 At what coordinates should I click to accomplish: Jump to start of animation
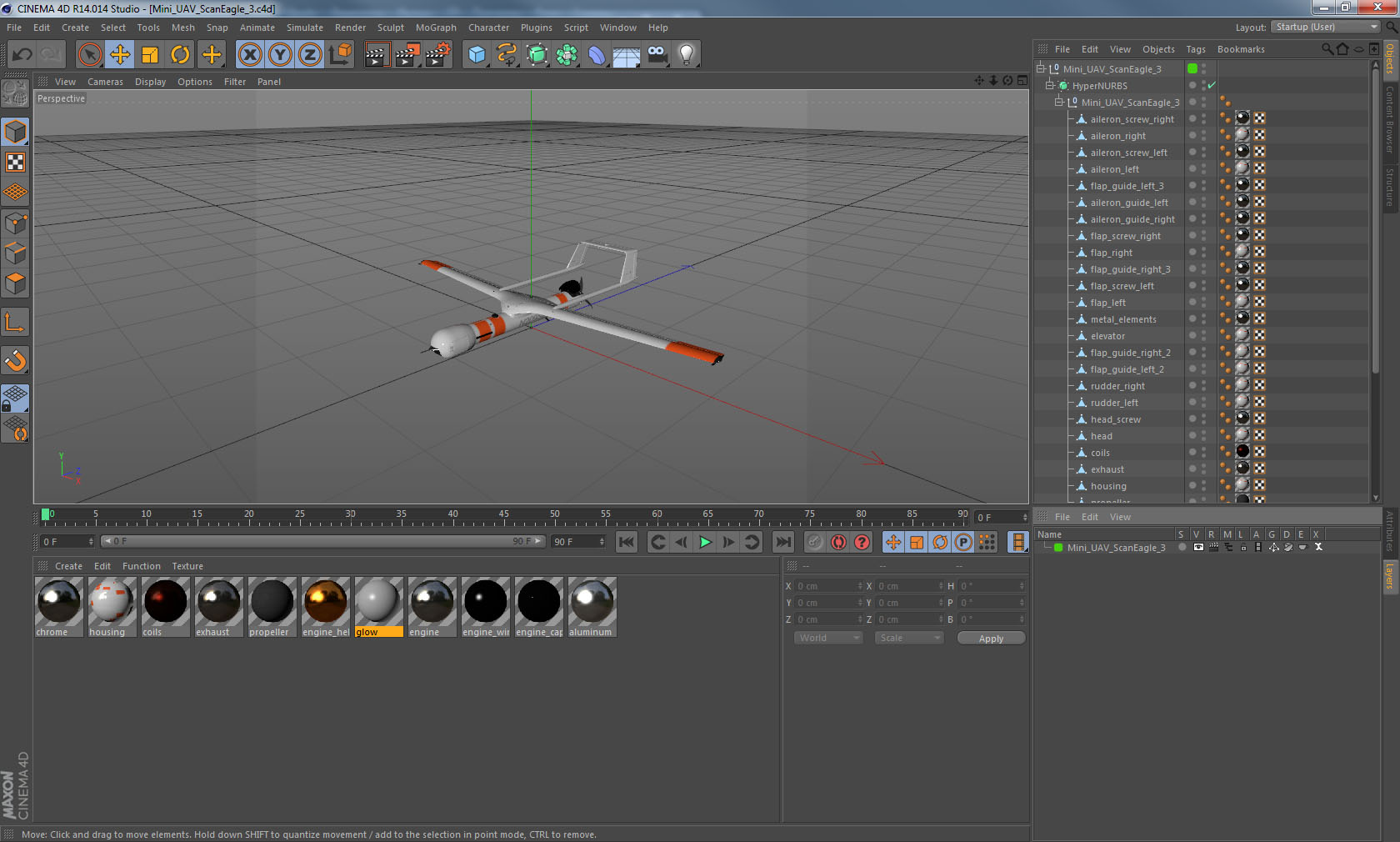(x=627, y=542)
